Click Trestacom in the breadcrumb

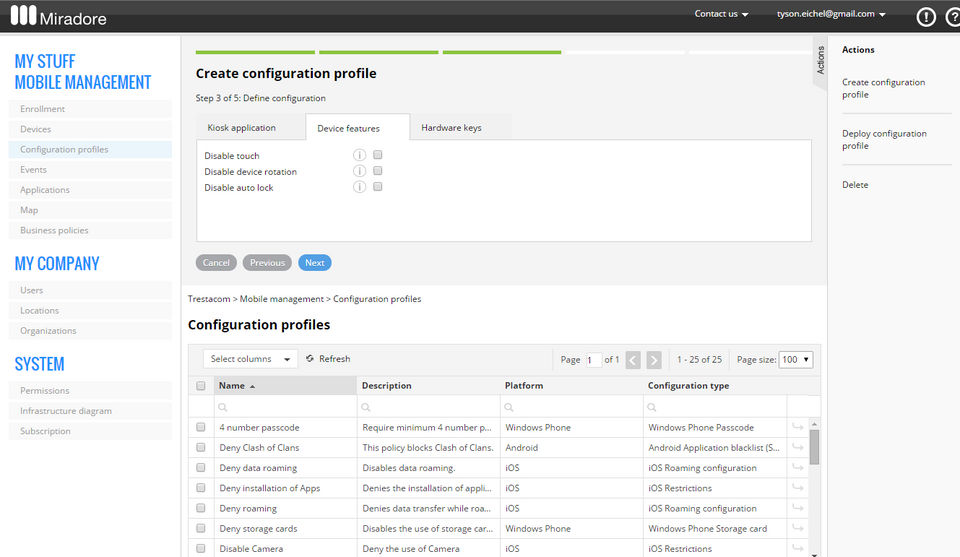point(209,299)
